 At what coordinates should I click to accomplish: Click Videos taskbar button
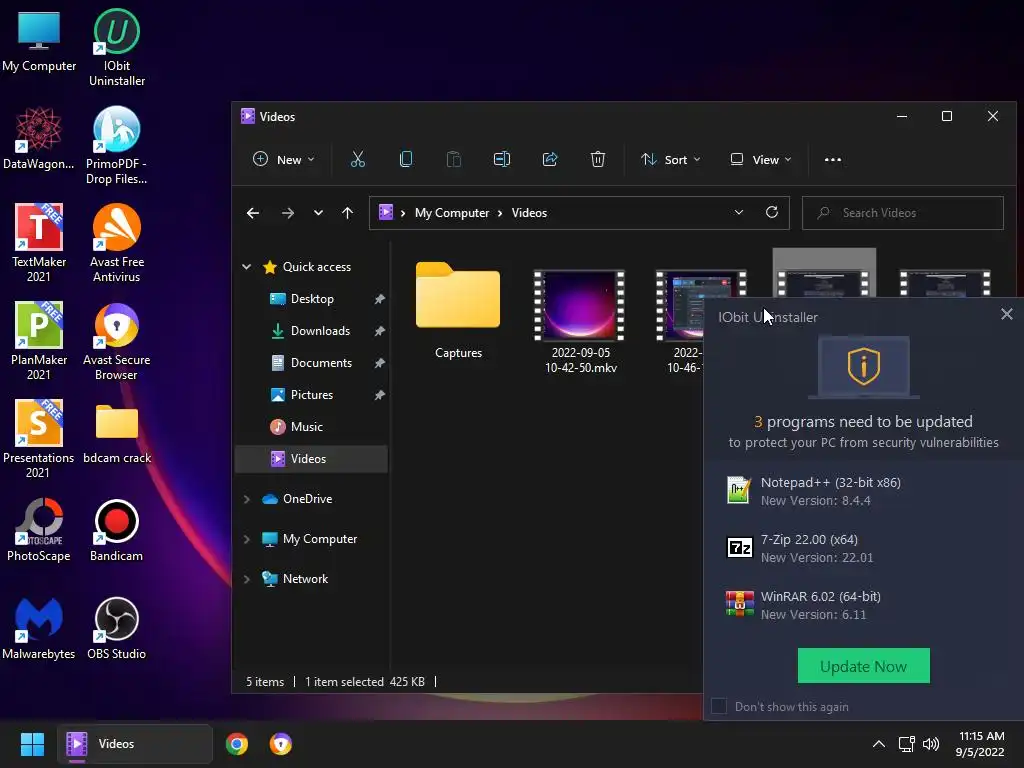(x=135, y=744)
